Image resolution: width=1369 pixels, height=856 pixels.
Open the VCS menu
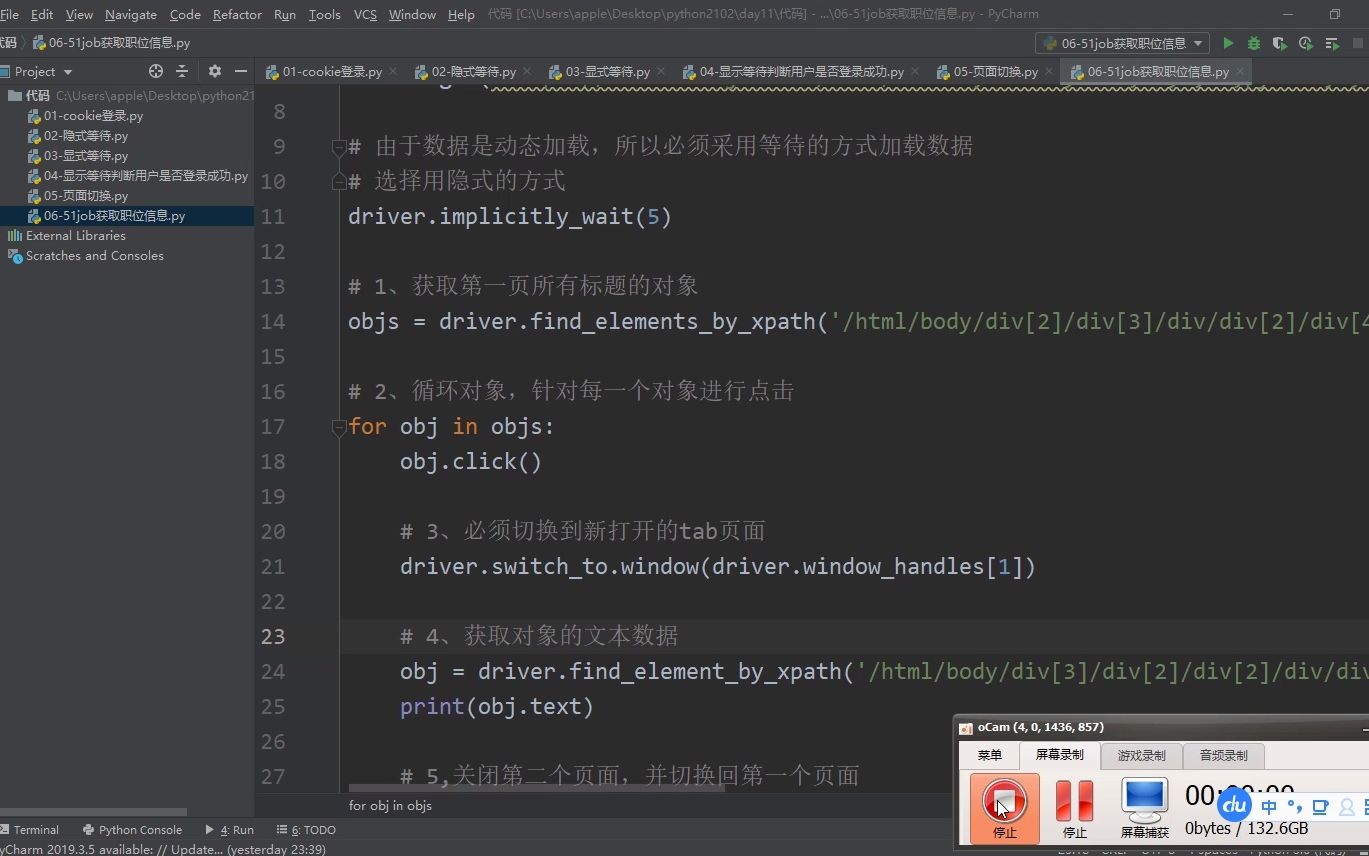coord(365,14)
